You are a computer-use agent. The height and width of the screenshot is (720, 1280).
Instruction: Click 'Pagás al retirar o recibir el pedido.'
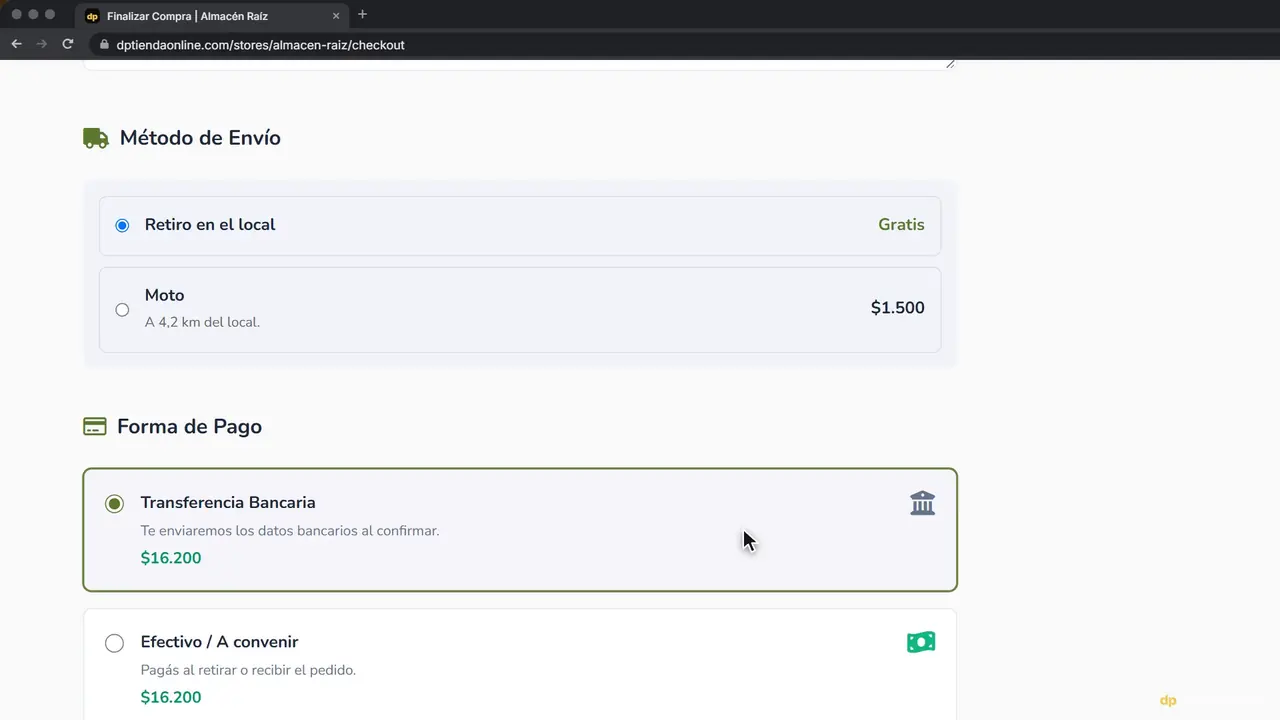coord(248,670)
